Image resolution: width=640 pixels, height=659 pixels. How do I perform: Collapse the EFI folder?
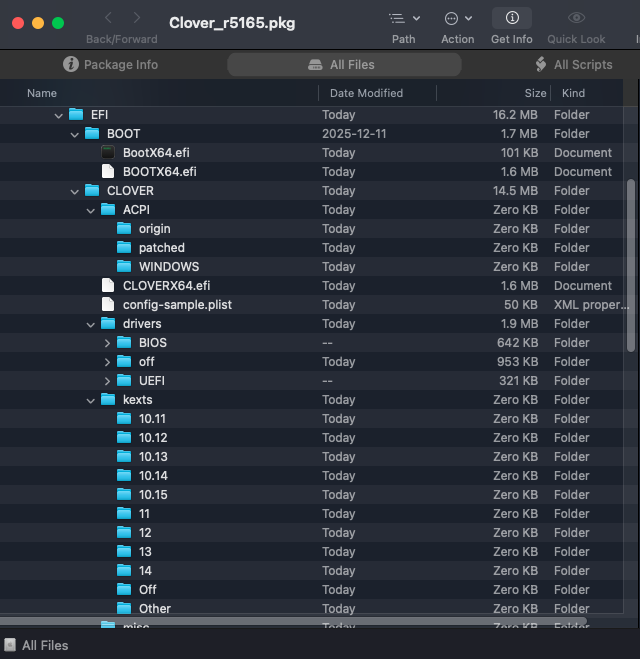coord(58,116)
